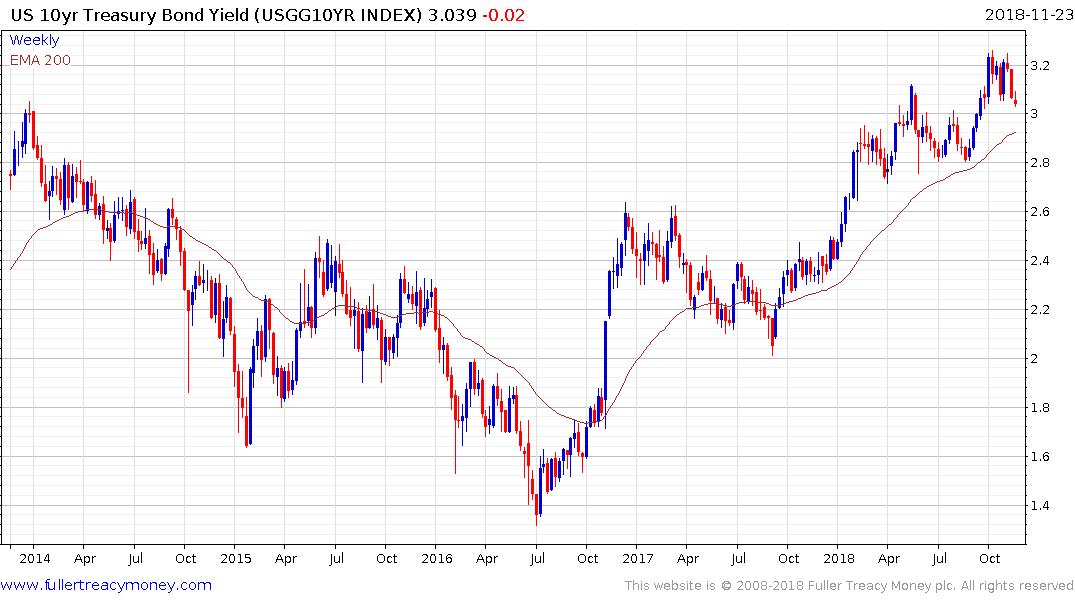Click the '2.6' y-axis label

[x=1039, y=211]
